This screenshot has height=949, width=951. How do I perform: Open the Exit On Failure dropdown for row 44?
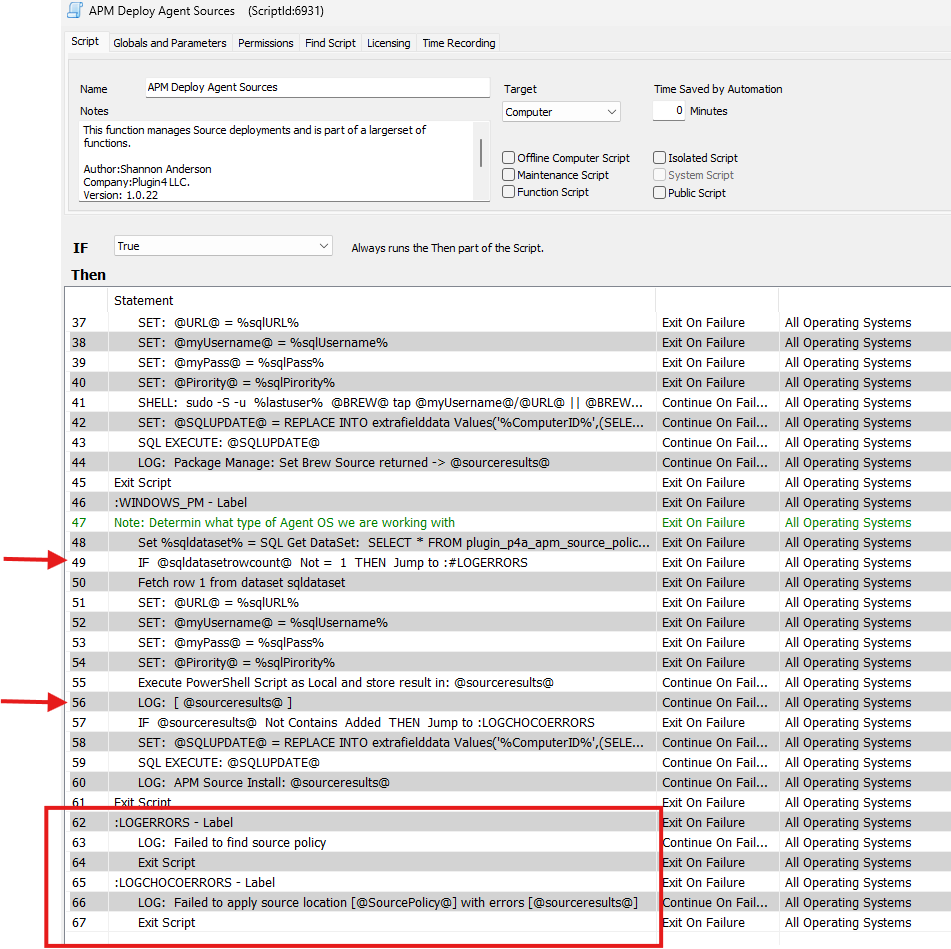click(715, 462)
